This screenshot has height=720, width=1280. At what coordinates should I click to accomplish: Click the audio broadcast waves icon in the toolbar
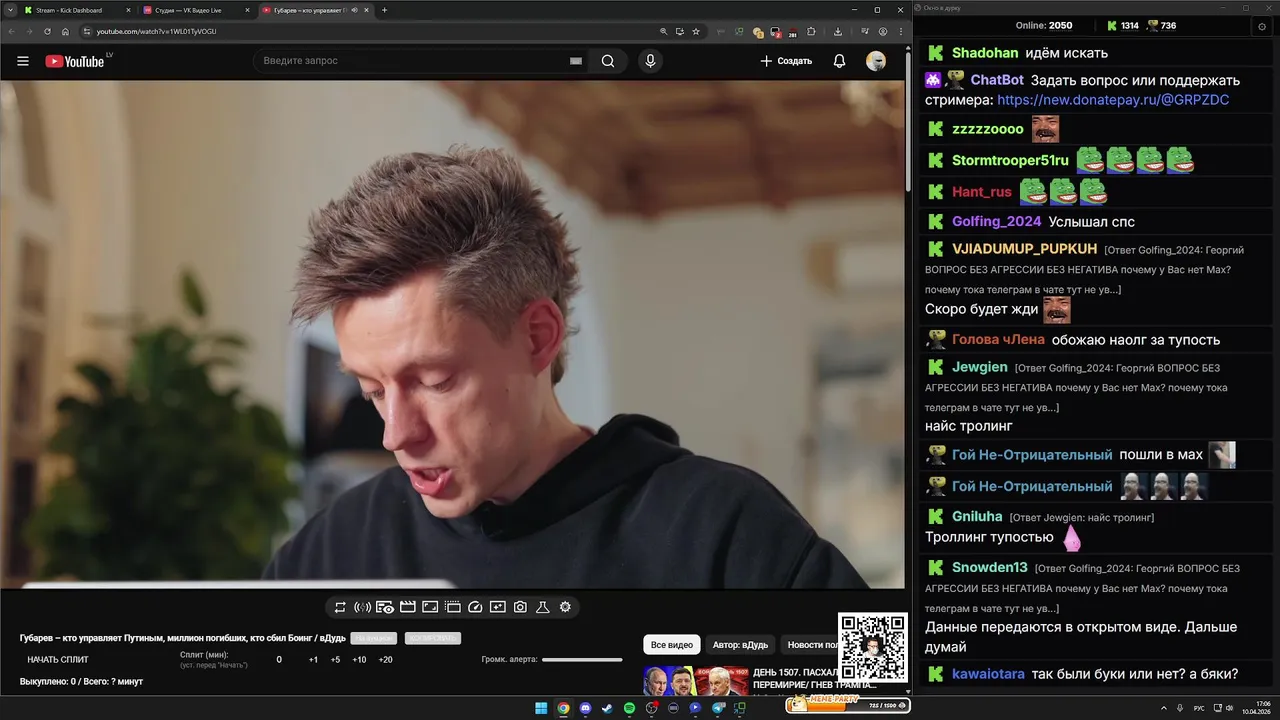363,607
